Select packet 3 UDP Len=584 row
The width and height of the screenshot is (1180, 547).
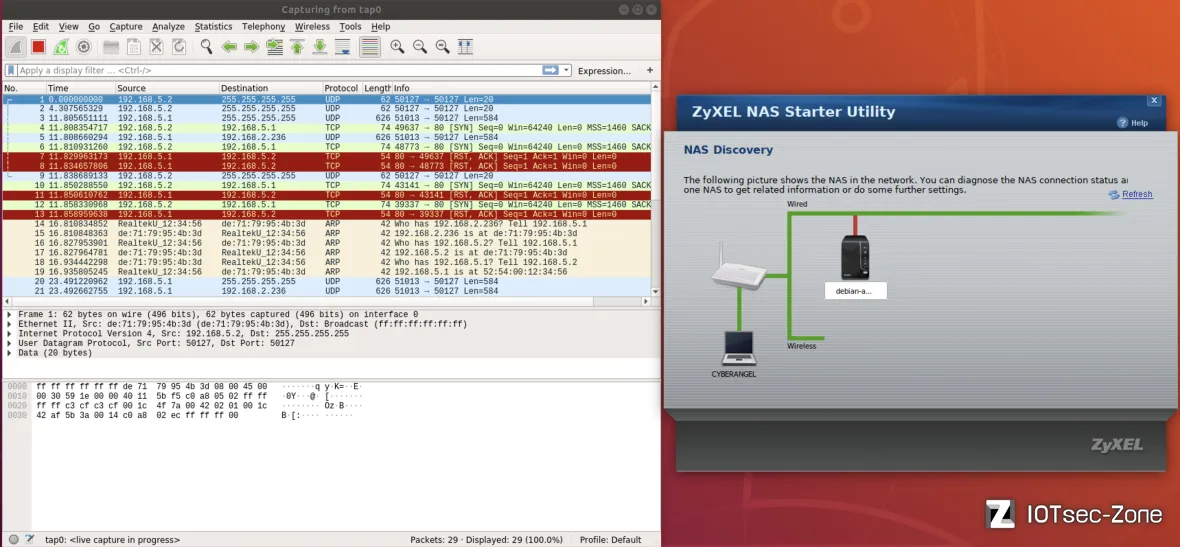(327, 118)
